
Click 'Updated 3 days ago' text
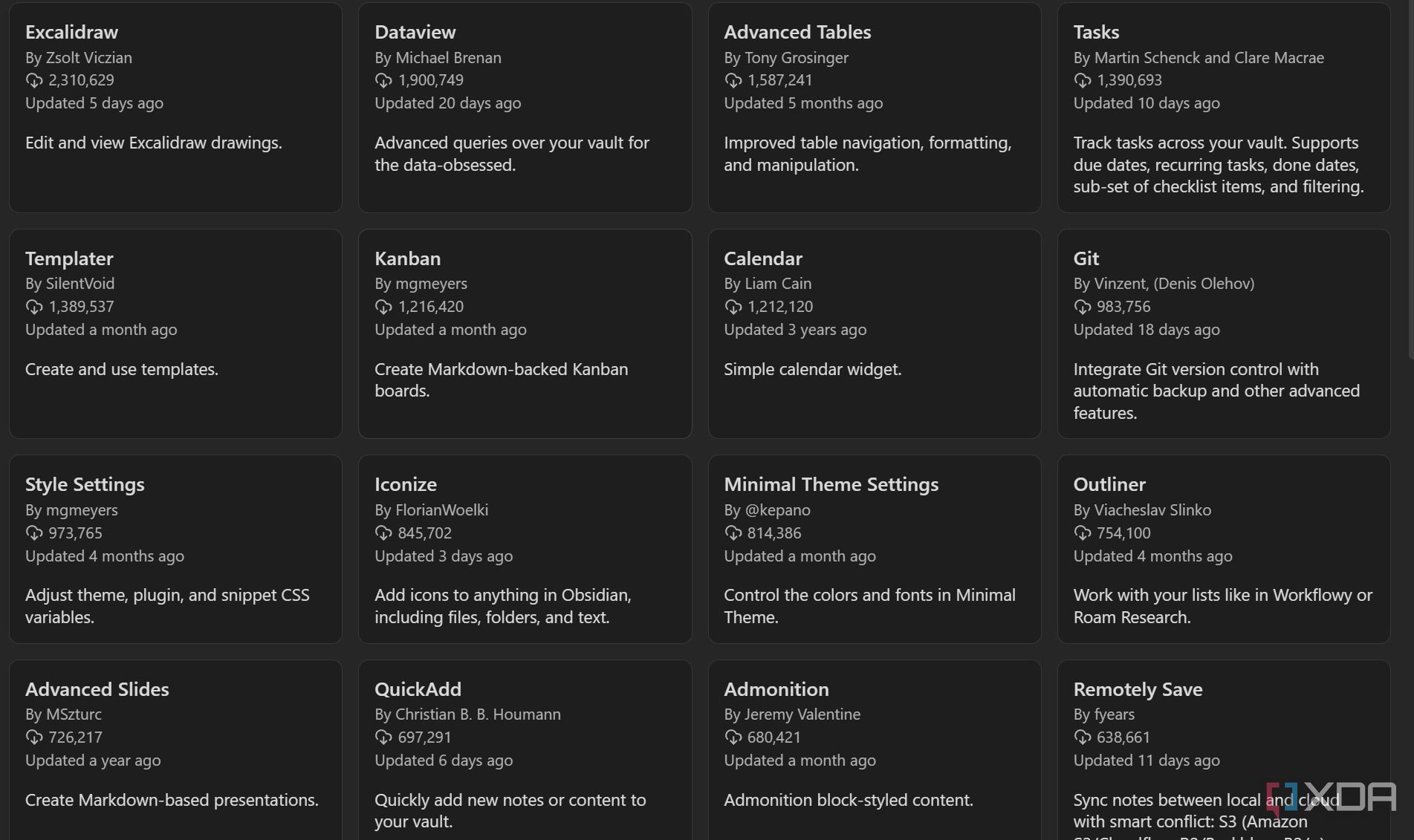(444, 556)
